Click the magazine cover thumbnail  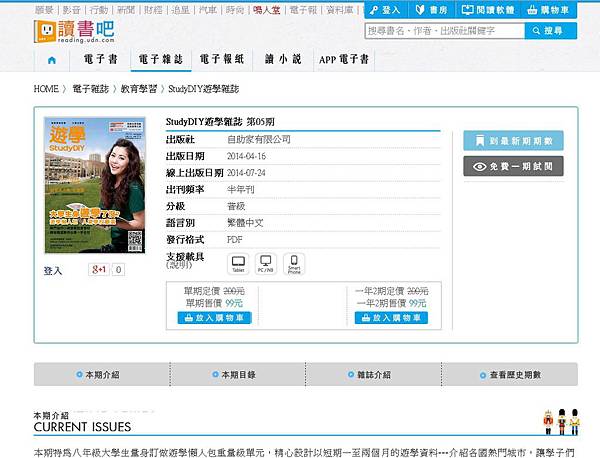(95, 185)
